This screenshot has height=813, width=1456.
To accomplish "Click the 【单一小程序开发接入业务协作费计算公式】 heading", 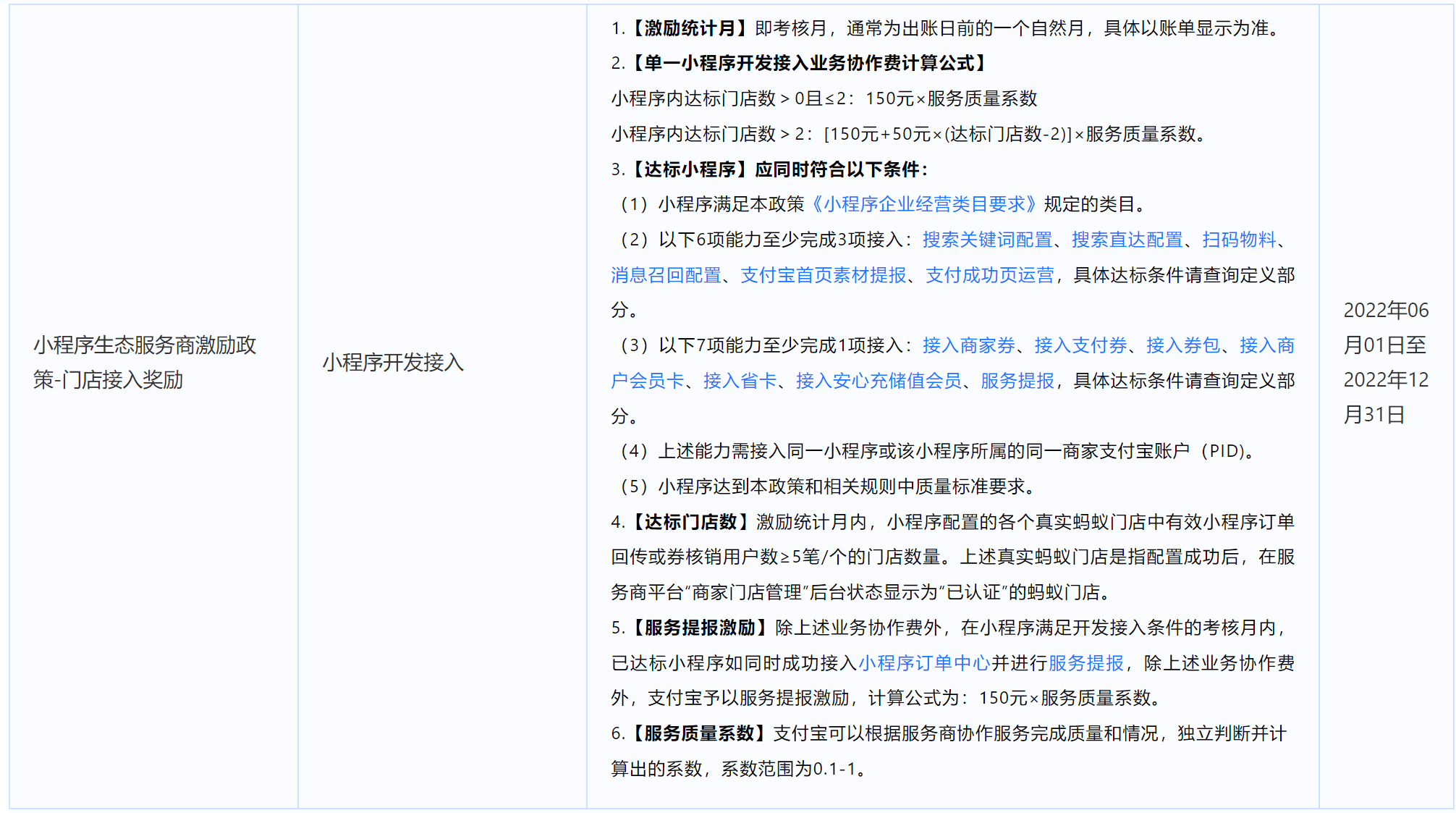I will [810, 64].
